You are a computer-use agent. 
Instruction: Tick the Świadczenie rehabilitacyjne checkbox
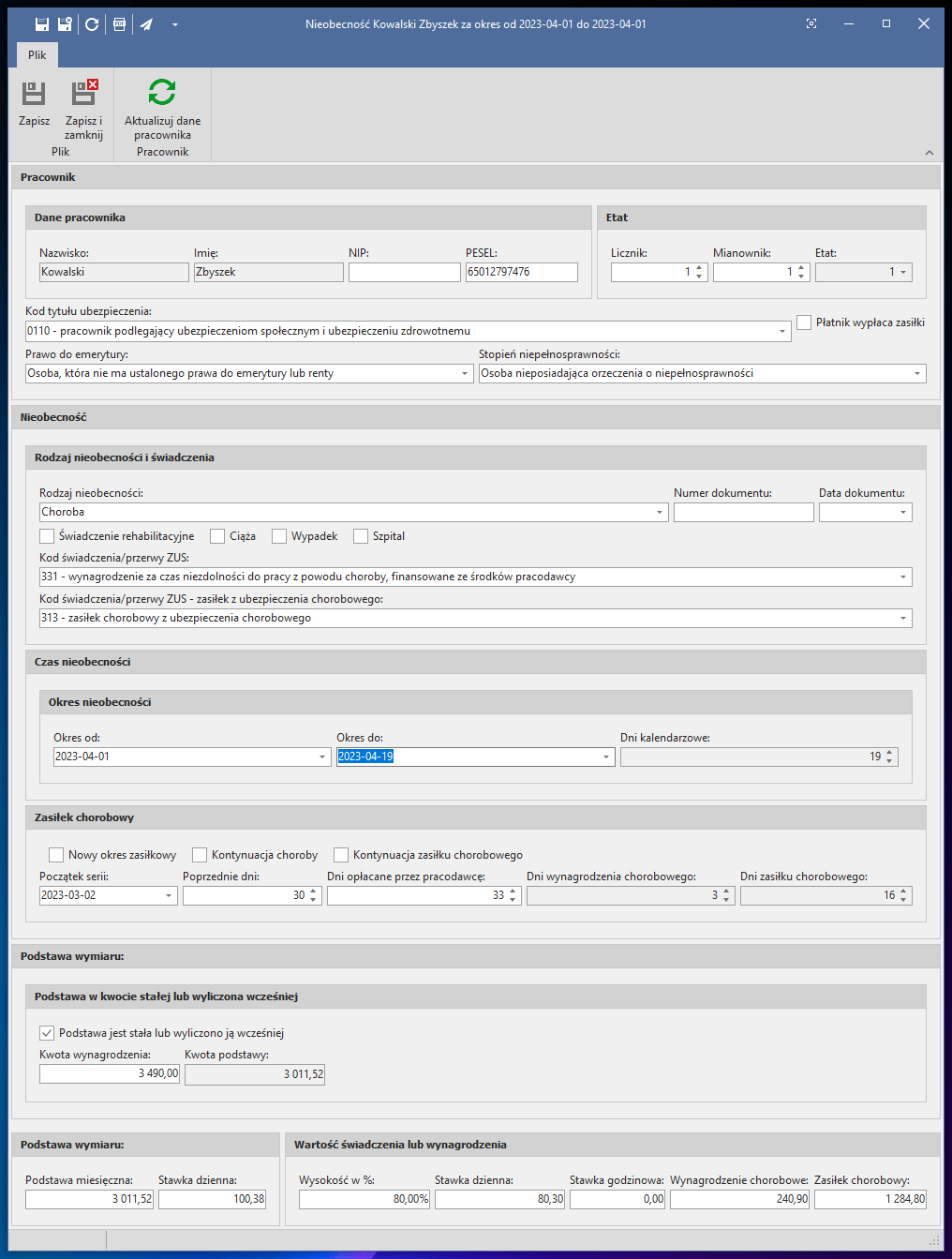pyautogui.click(x=47, y=536)
